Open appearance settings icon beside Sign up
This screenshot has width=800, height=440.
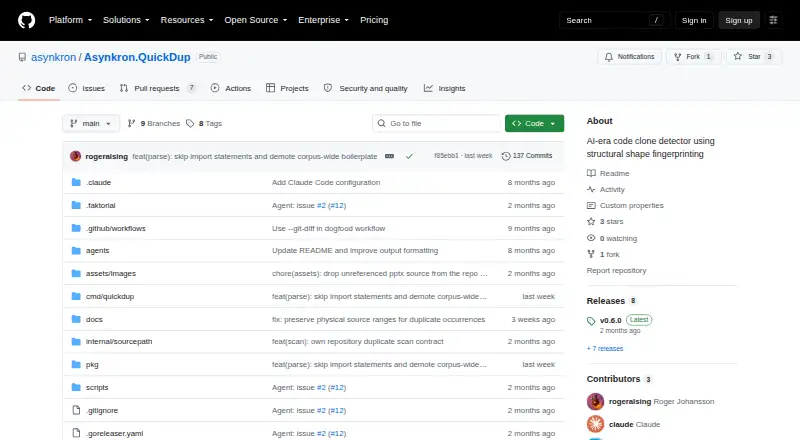point(773,20)
